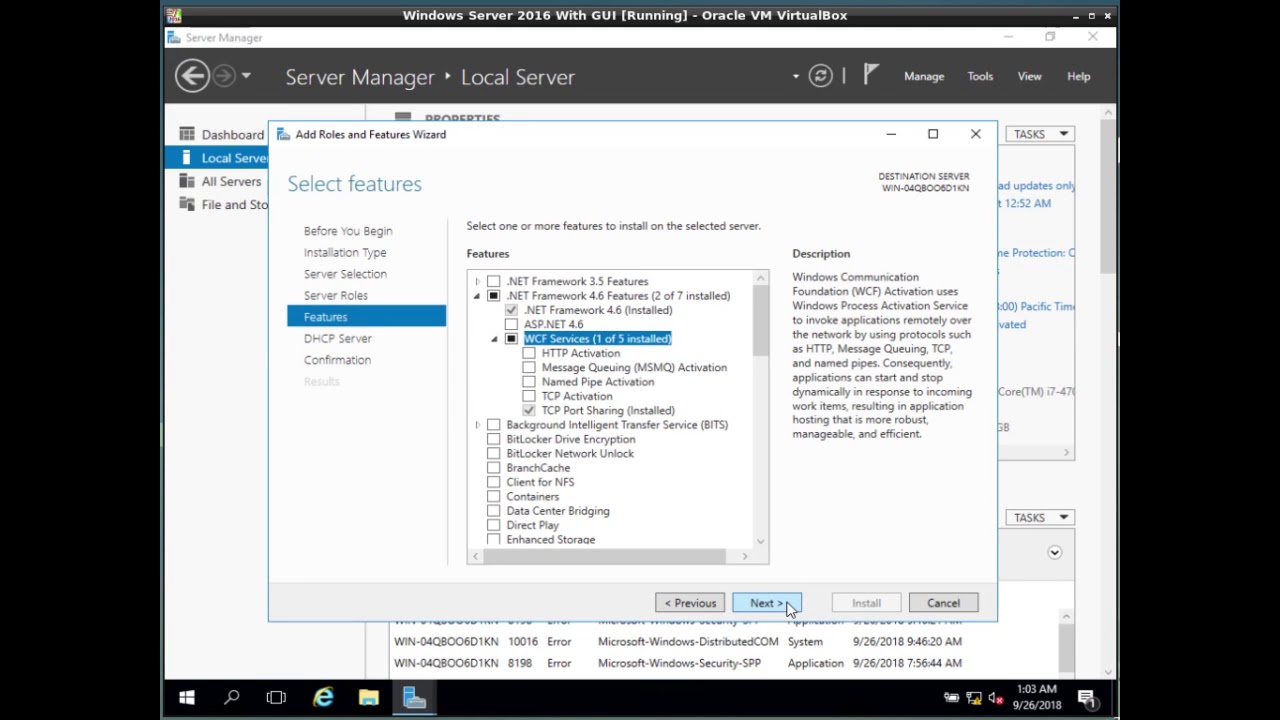
Task: Open the Tools menu
Action: click(980, 76)
